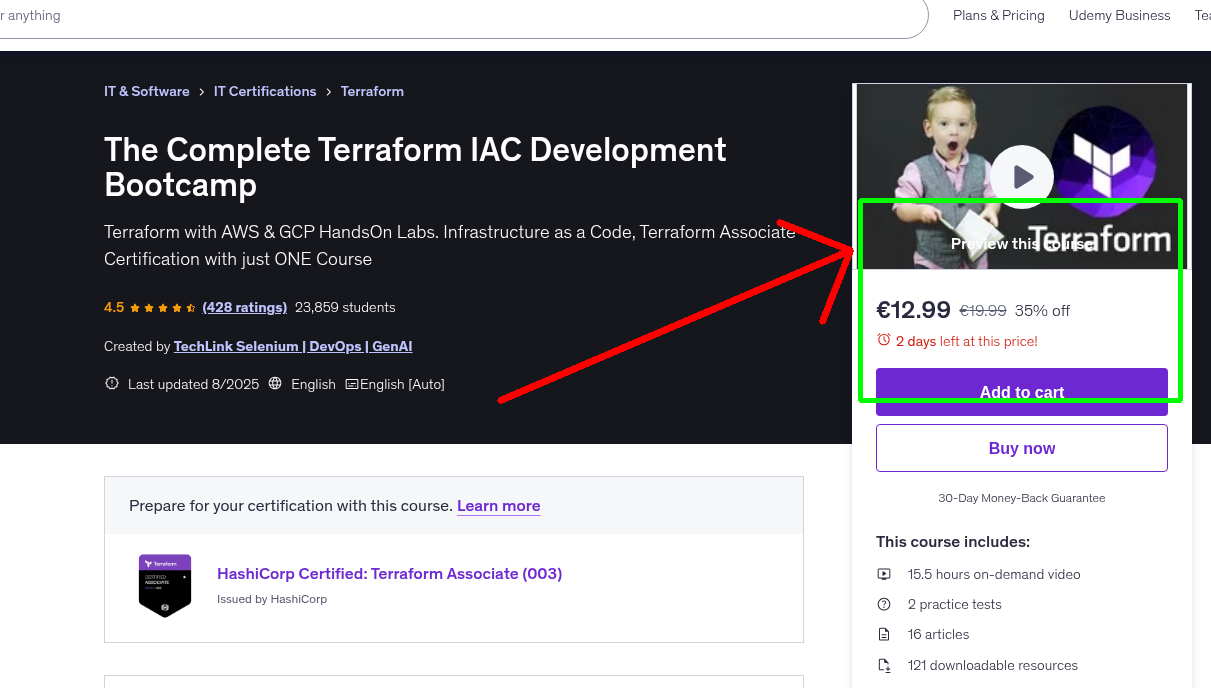Navigate to IT & Software breadcrumb
Screen dimensions: 1211x688
(x=146, y=91)
